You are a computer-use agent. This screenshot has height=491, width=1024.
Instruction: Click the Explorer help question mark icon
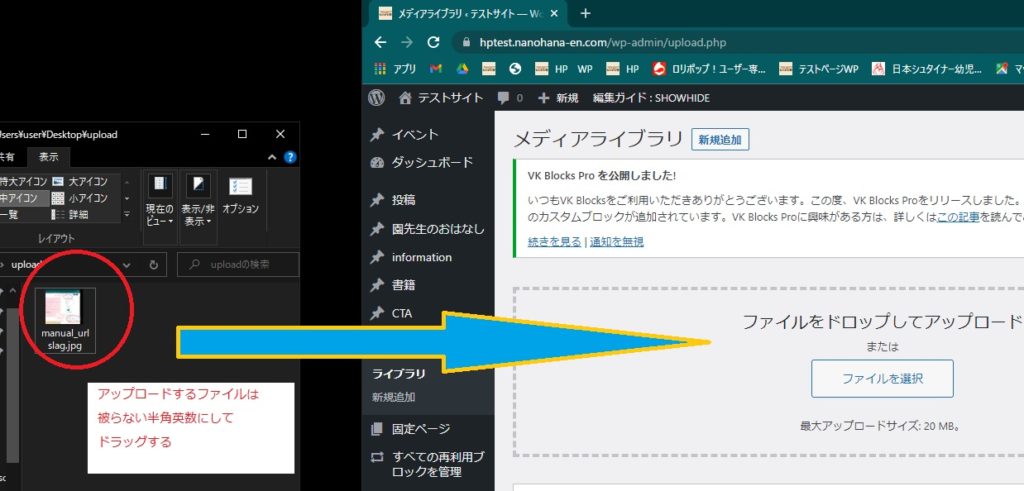pos(290,157)
